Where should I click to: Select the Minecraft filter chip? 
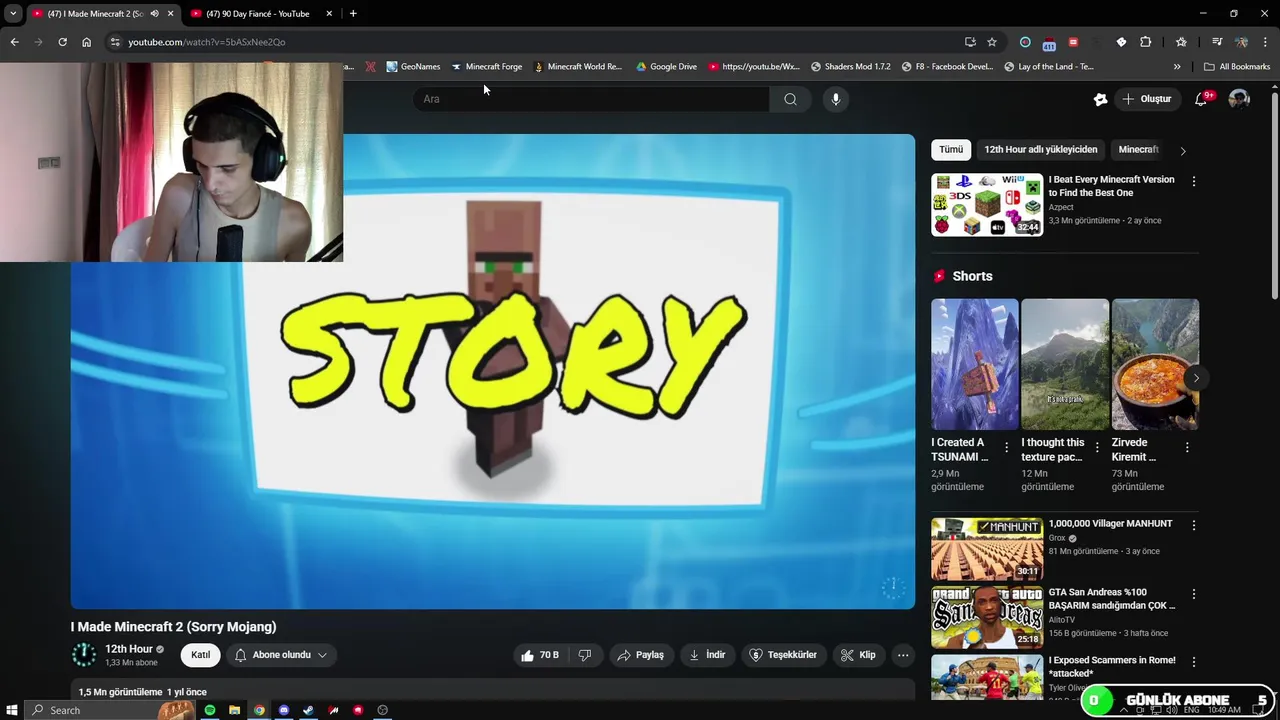click(x=1138, y=150)
